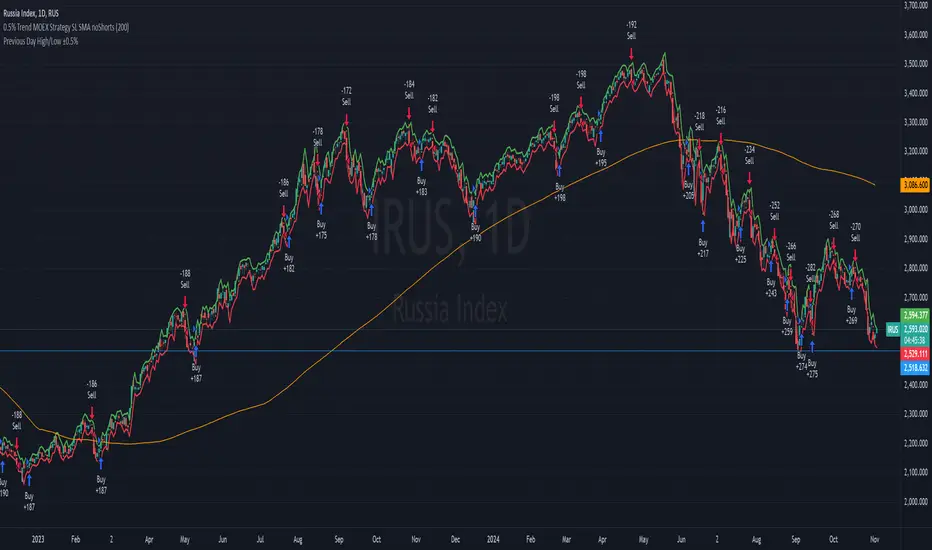
Task: Click the blue Buy arrow labeled +198
Action: 559,171
